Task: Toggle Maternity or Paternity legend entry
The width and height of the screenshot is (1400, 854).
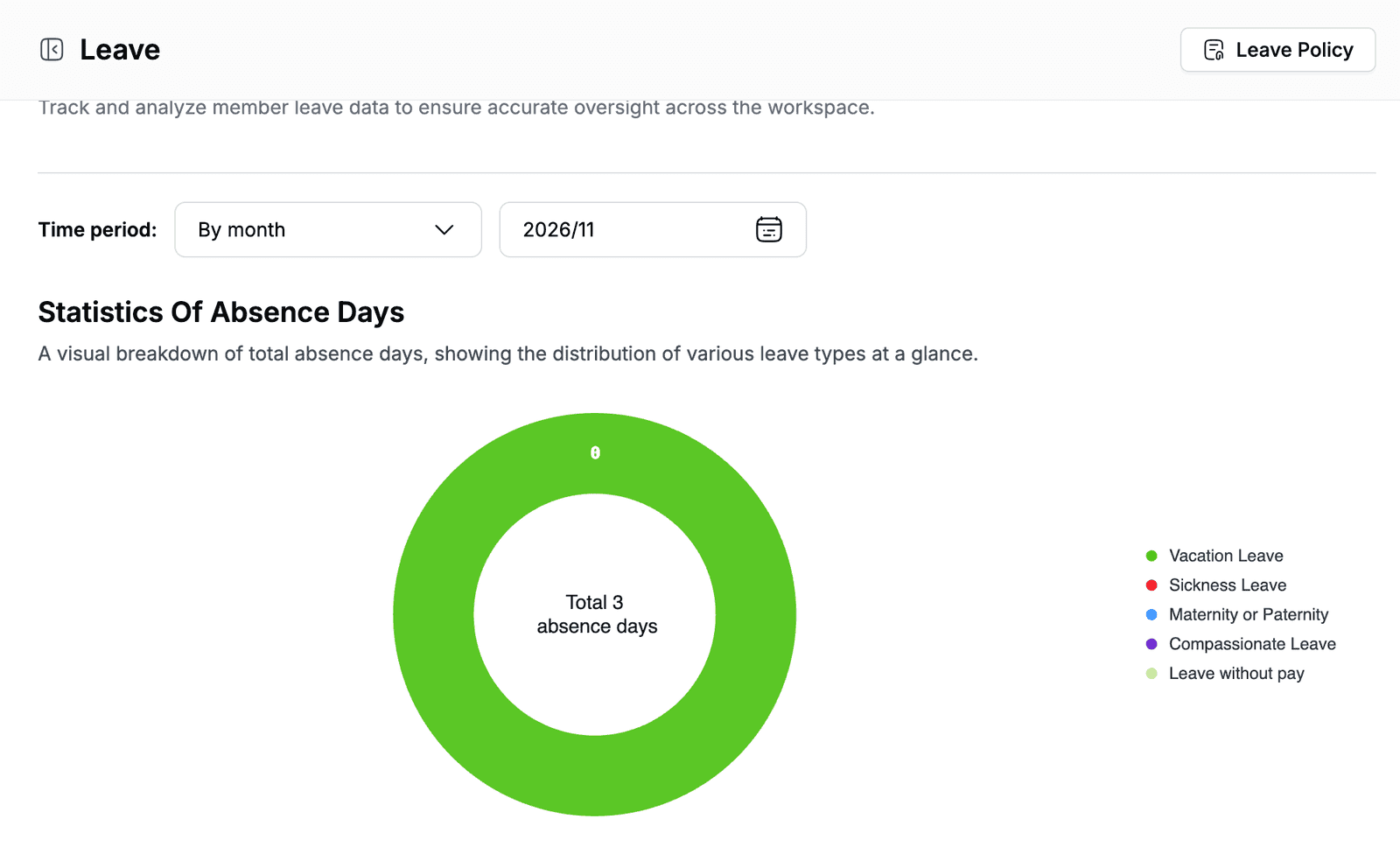Action: (1237, 614)
